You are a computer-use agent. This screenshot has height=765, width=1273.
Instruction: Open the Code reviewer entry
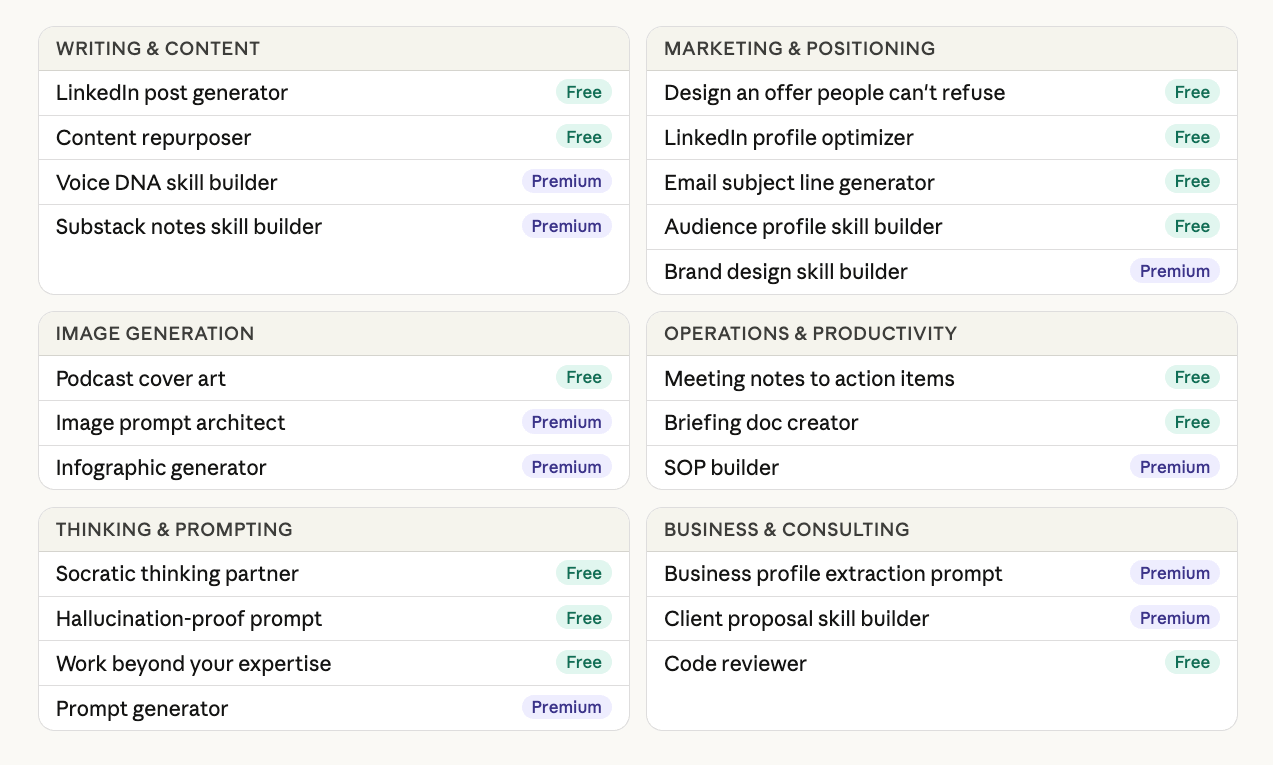point(942,663)
